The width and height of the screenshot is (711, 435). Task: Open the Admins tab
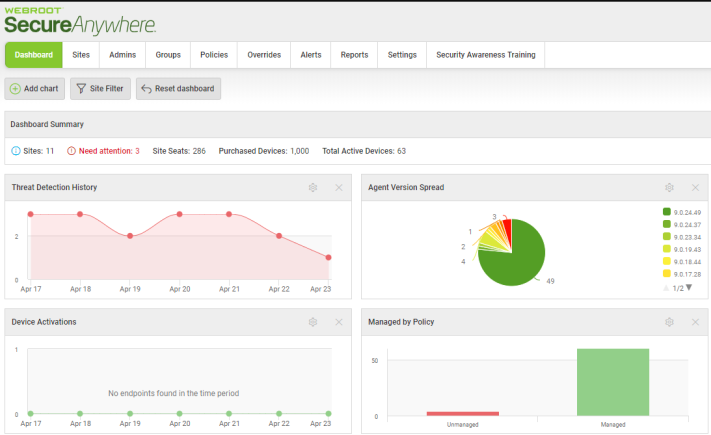click(x=122, y=55)
